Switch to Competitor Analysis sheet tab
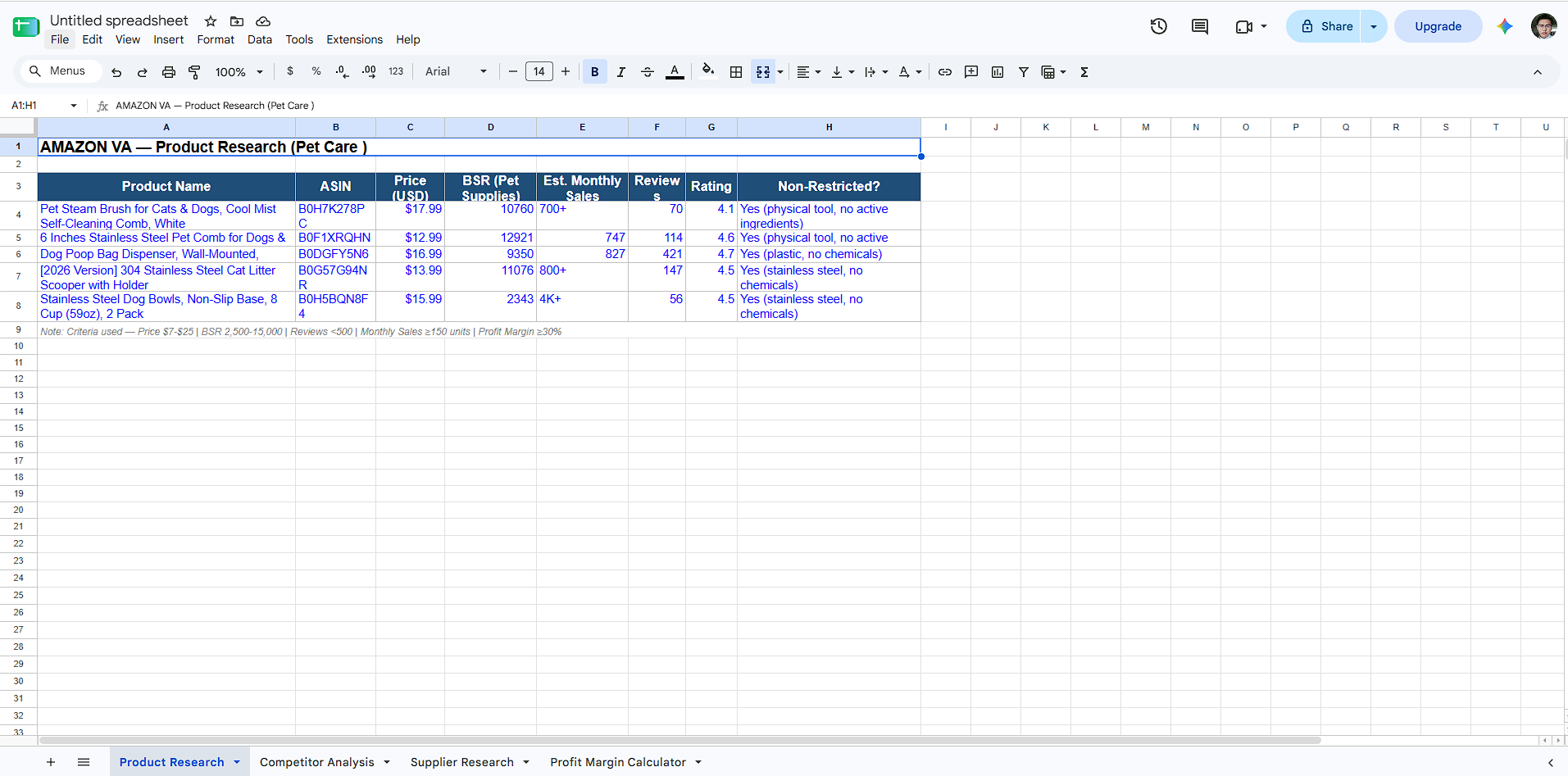Viewport: 1568px width, 776px height. 317,762
